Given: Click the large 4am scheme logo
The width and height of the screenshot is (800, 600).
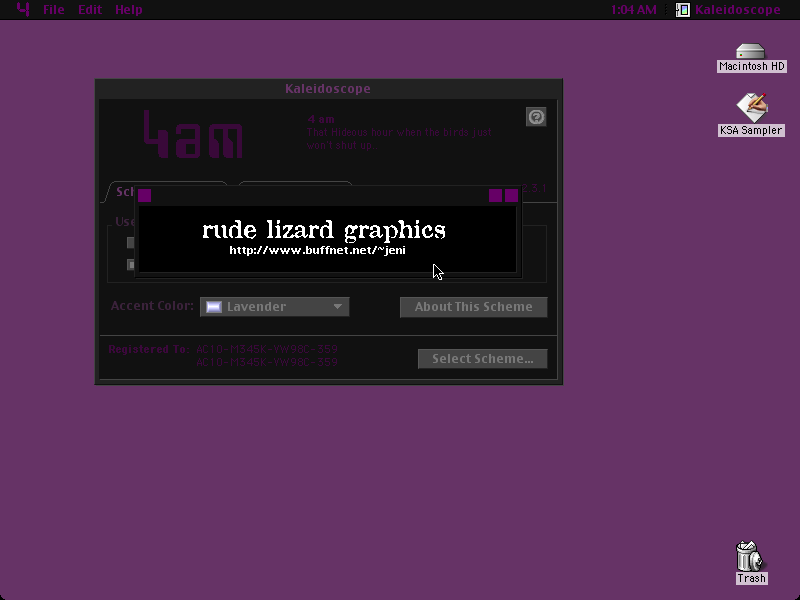Looking at the screenshot, I should 193,134.
